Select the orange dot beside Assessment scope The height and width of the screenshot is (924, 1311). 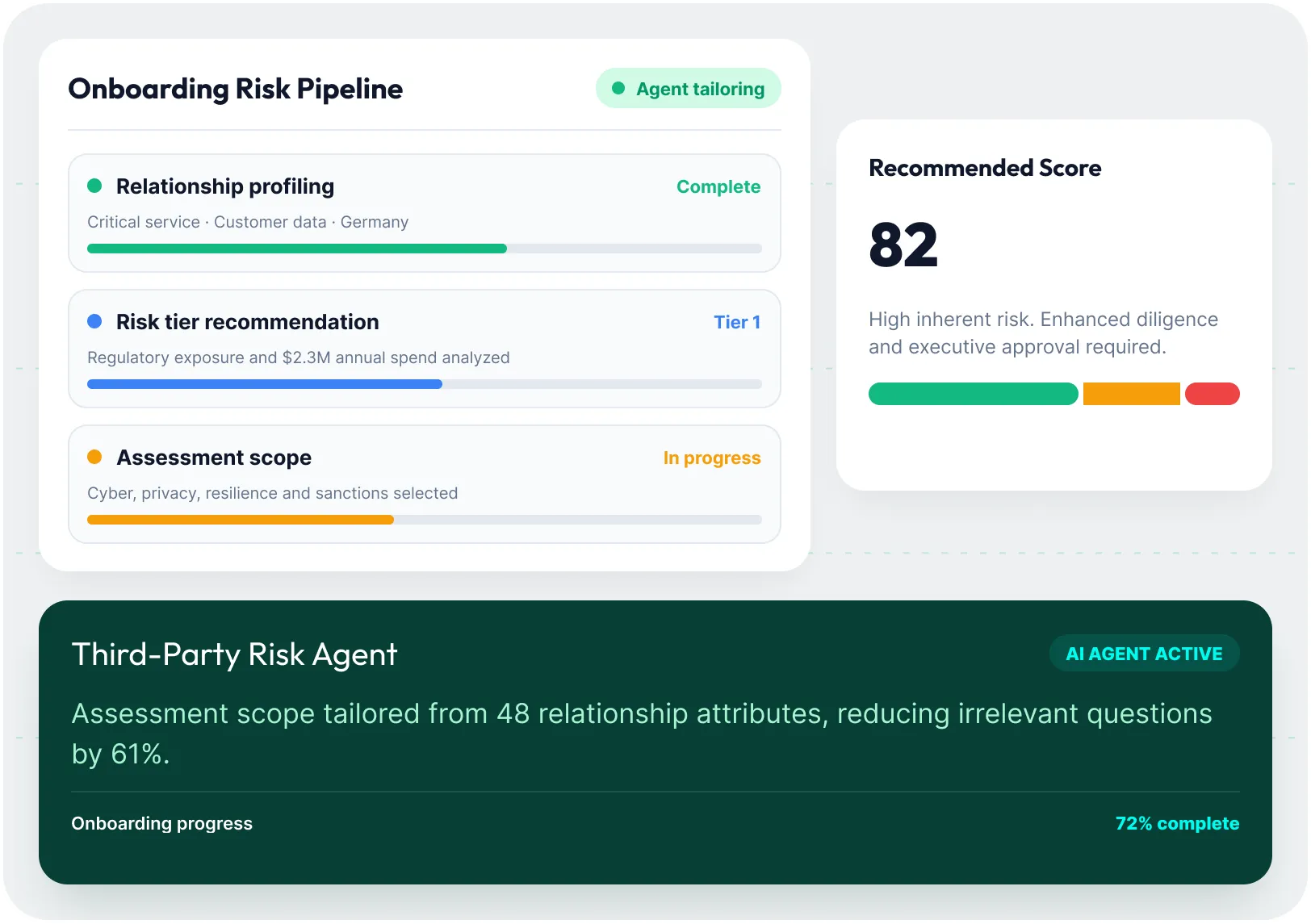pyautogui.click(x=94, y=457)
